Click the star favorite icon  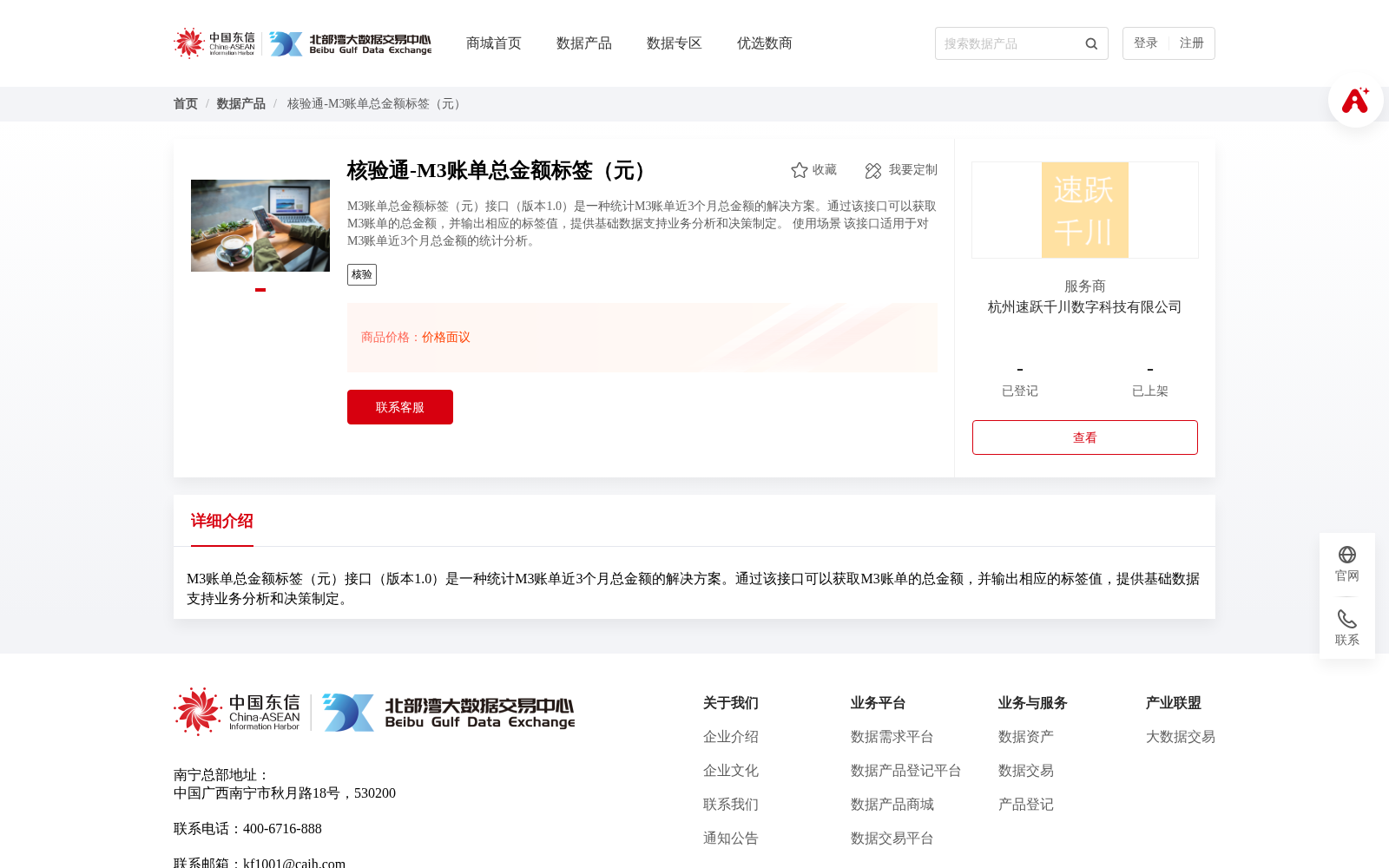[x=800, y=170]
